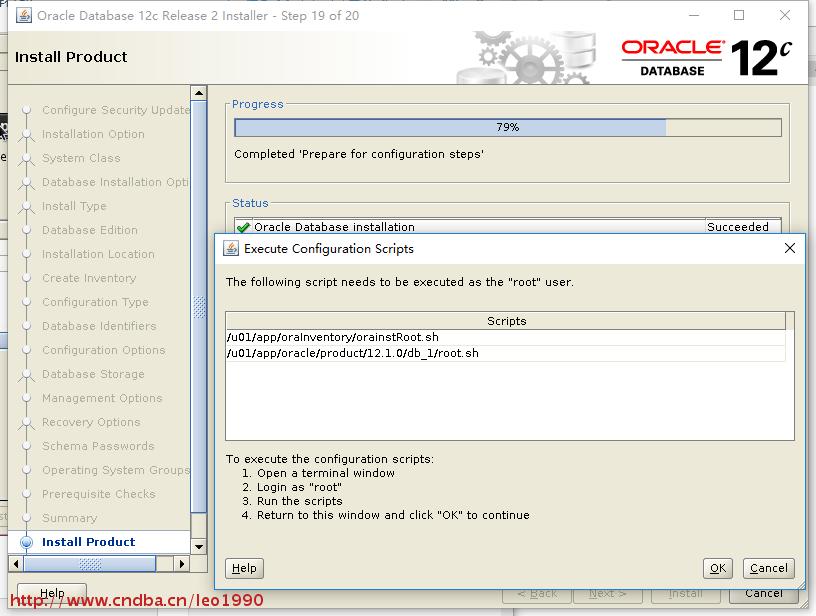The width and height of the screenshot is (816, 616).
Task: Click the disabled Back button
Action: (537, 594)
